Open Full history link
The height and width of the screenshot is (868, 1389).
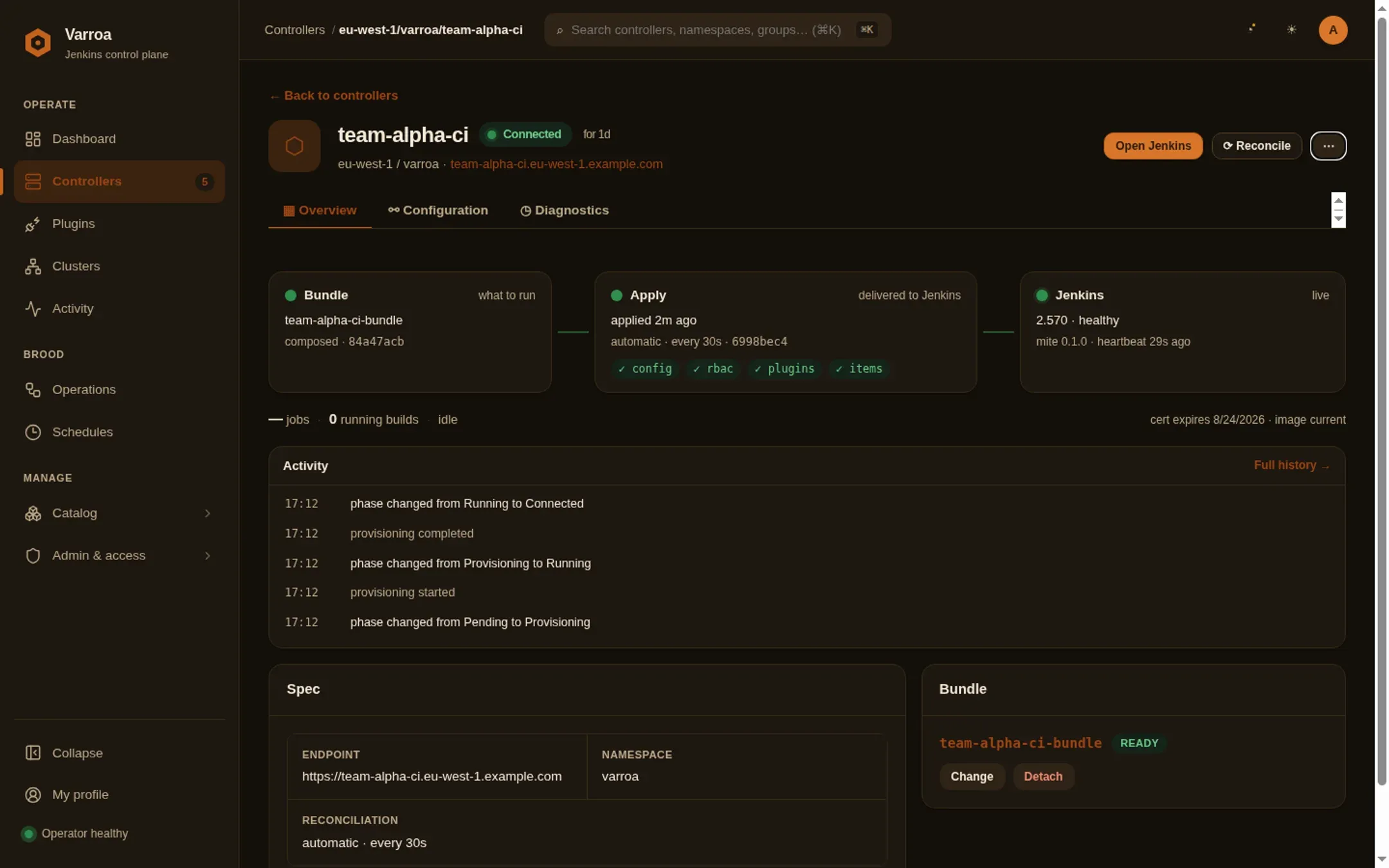[1291, 465]
